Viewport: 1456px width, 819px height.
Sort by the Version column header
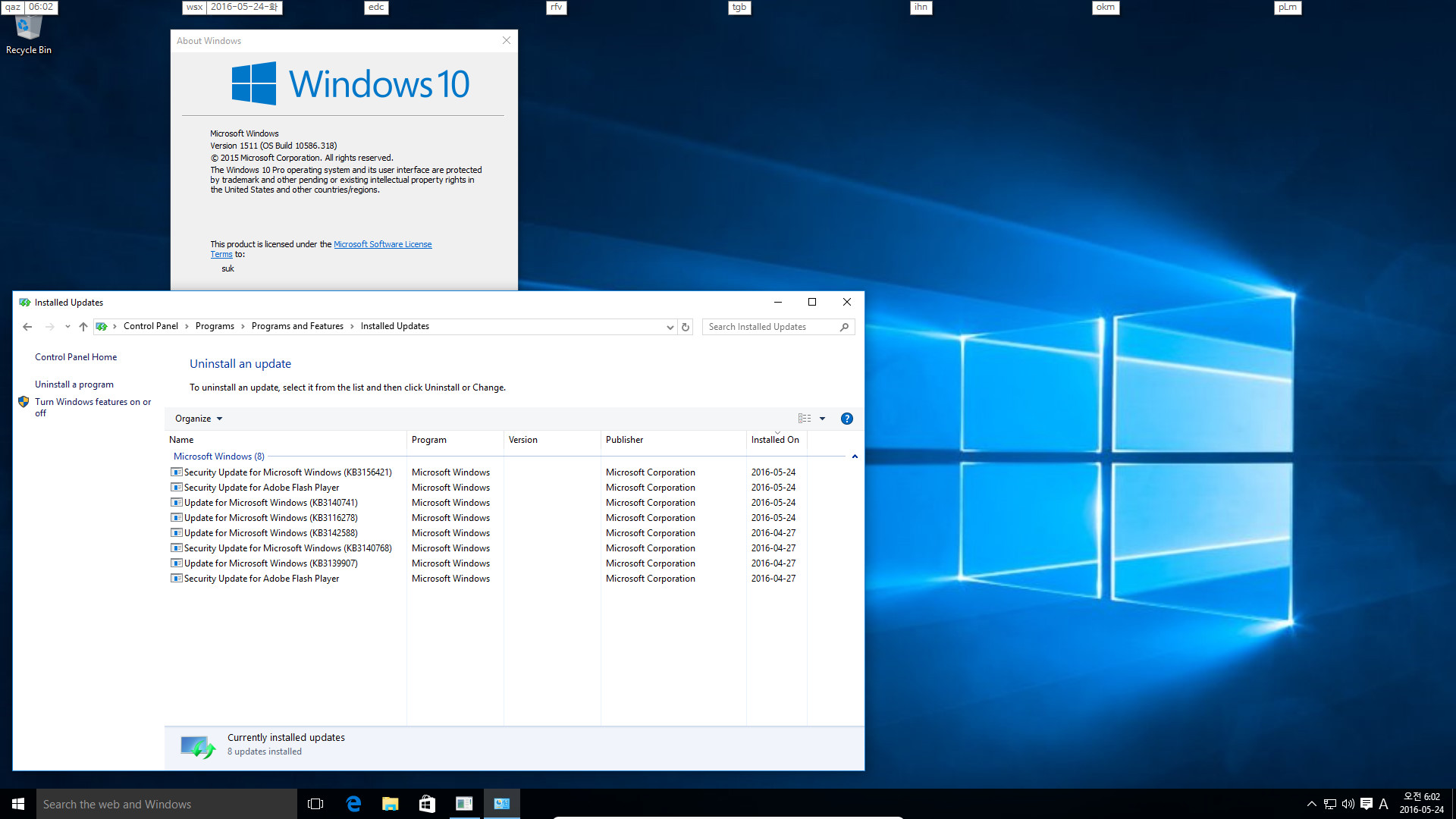tap(552, 440)
